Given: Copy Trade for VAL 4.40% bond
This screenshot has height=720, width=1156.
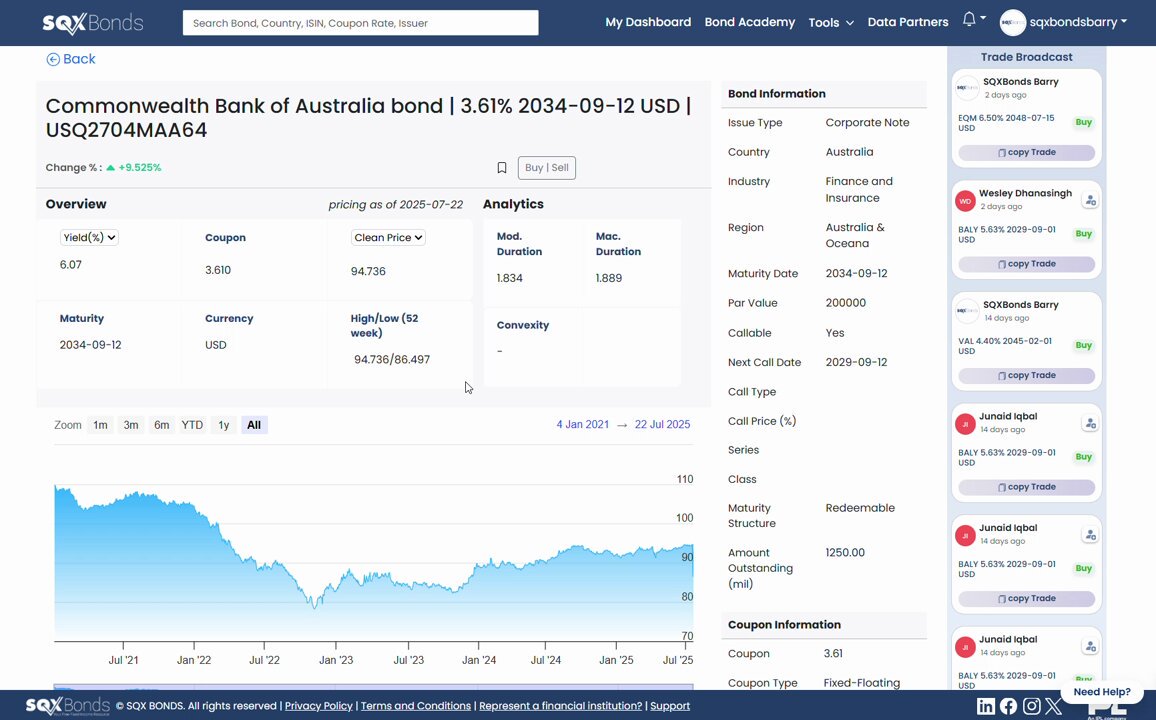Looking at the screenshot, I should point(1026,376).
